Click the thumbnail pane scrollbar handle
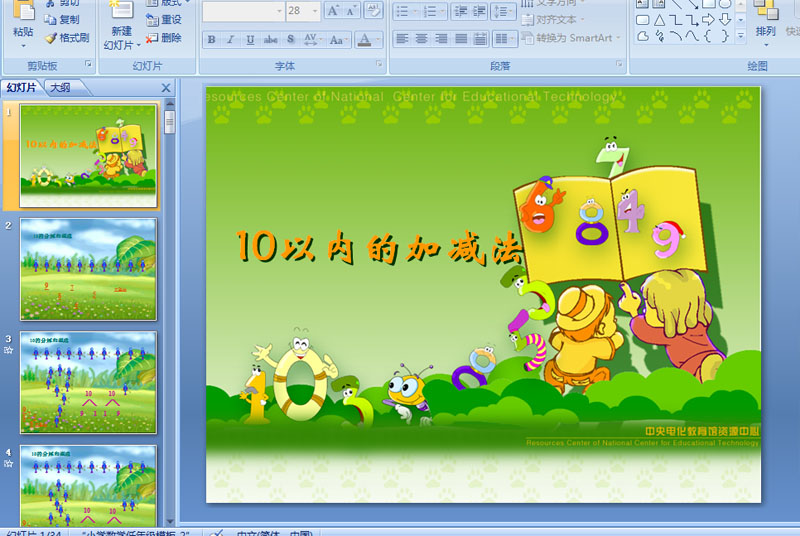This screenshot has height=536, width=800. click(x=170, y=122)
